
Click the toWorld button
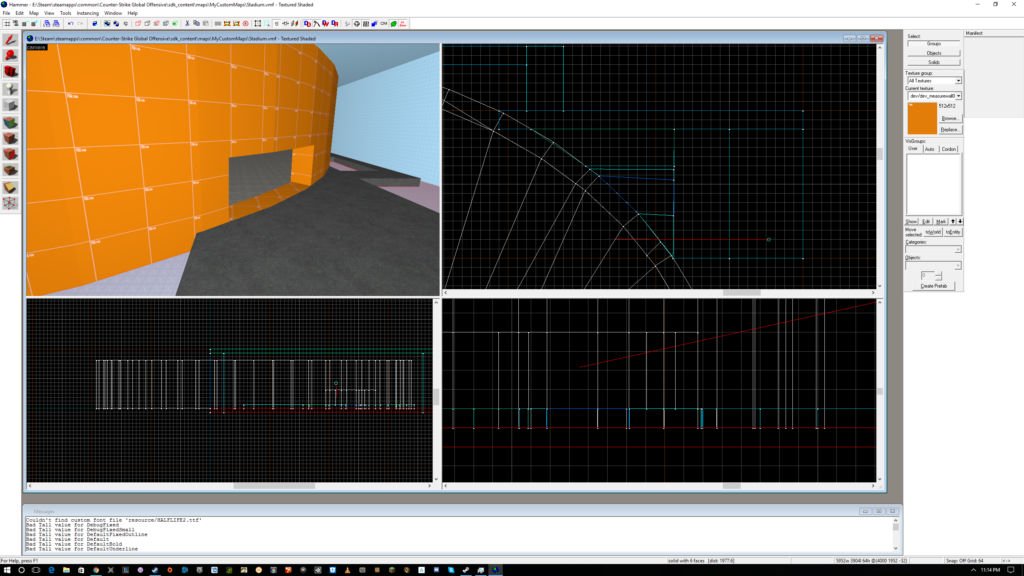point(933,232)
